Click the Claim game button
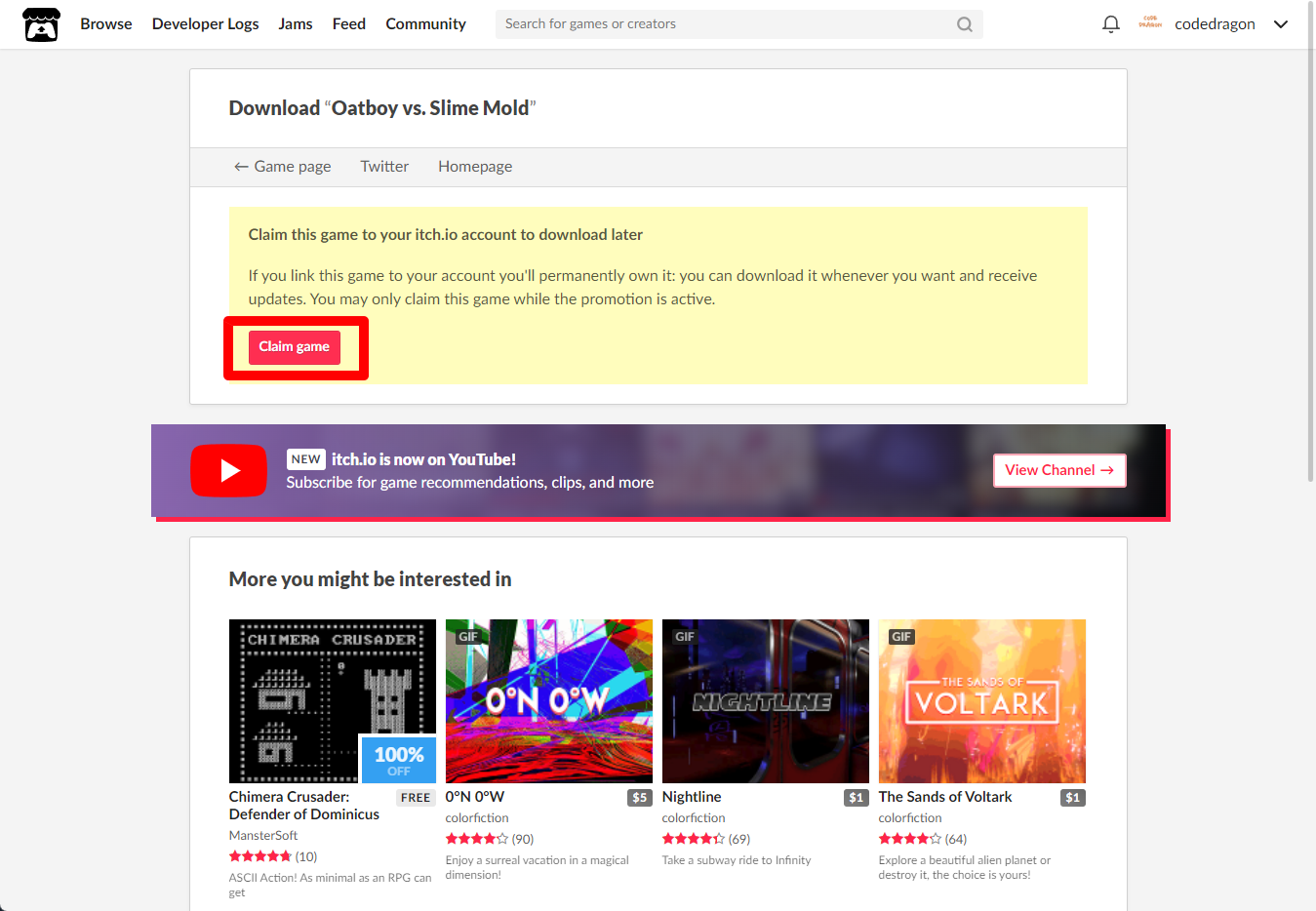Screen dimensions: 1316x911 point(295,347)
